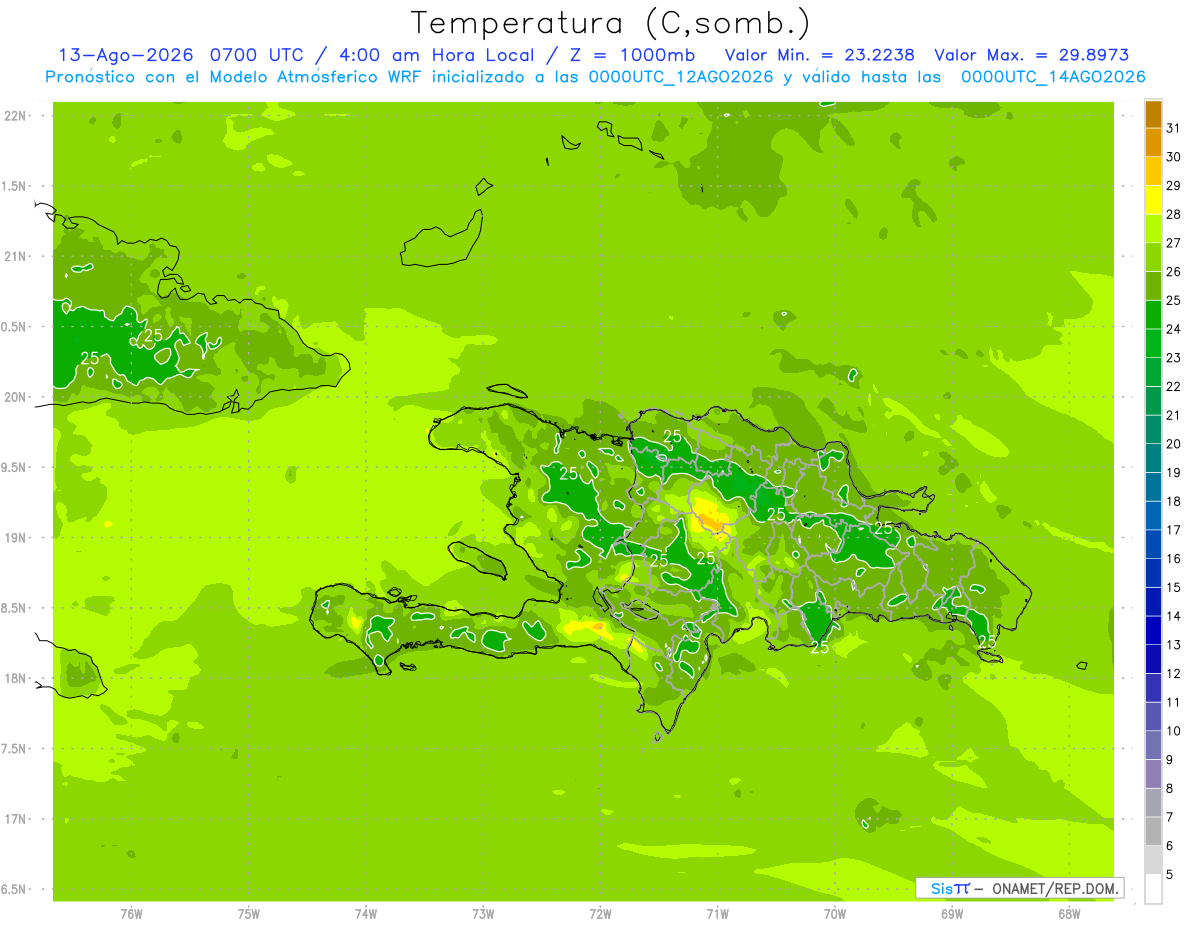Screen dimensions: 1200x927
Task: Select the purple 9 degree legend color
Action: point(1153,774)
